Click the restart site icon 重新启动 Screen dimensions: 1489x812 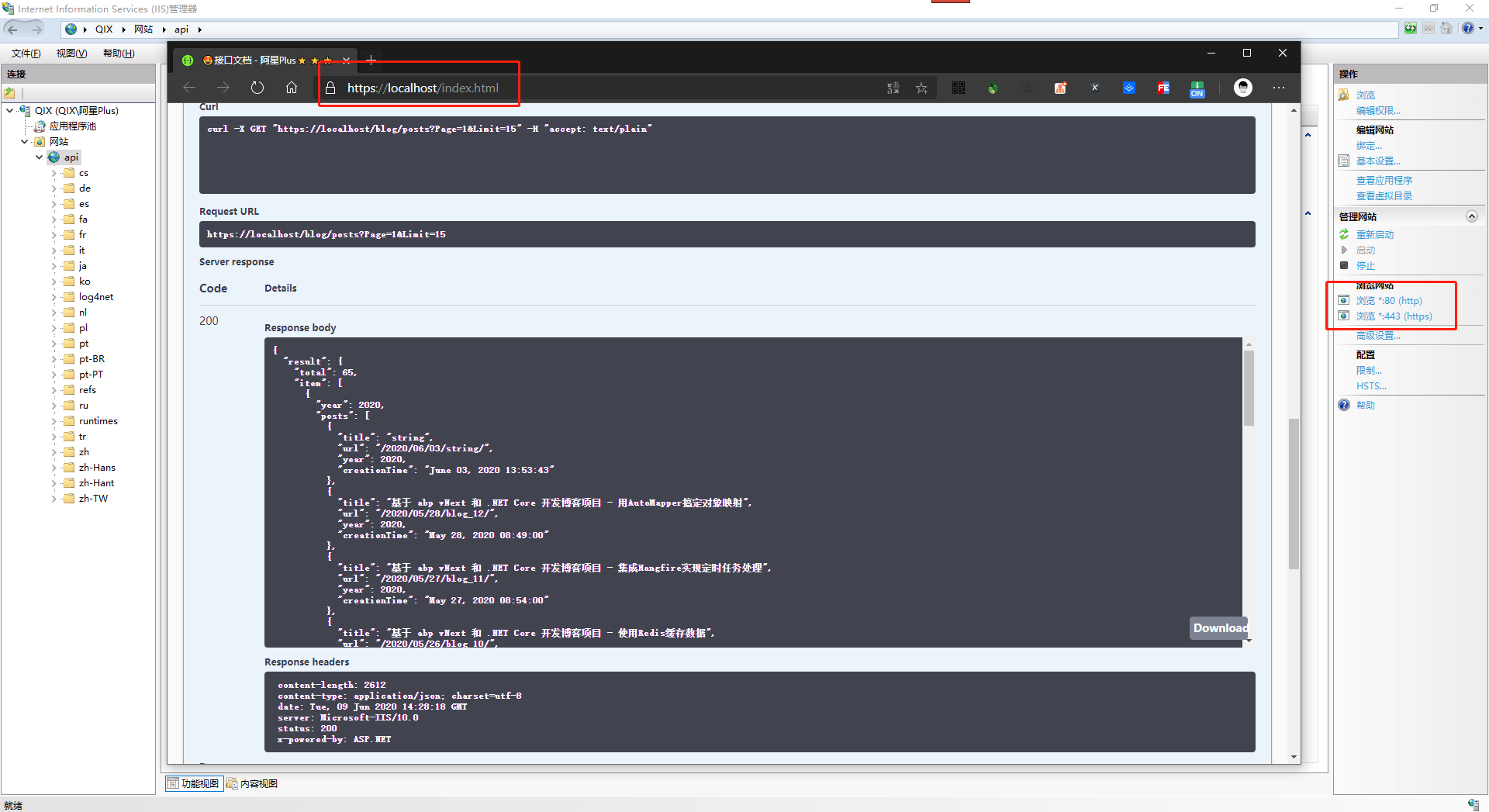pos(1345,234)
